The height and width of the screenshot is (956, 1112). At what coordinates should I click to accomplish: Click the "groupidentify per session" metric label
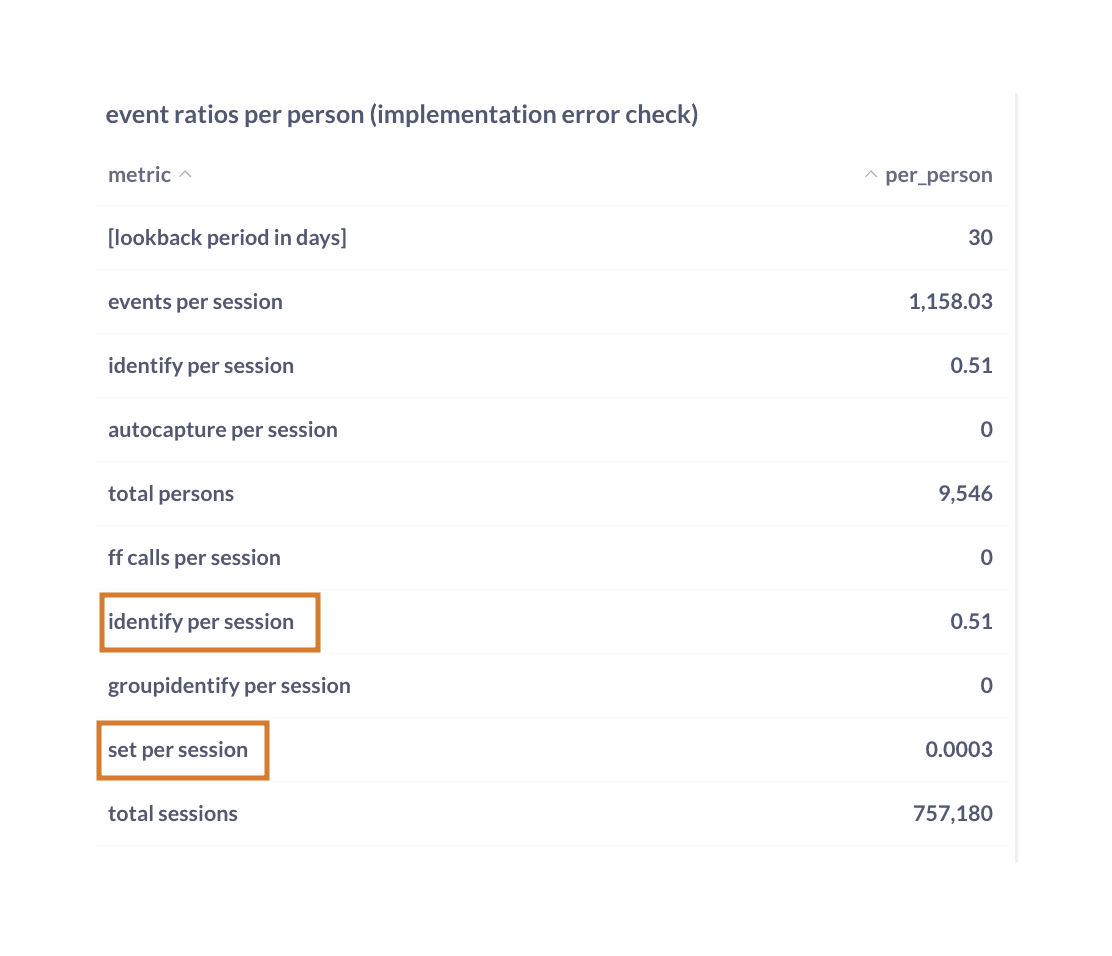pyautogui.click(x=229, y=685)
